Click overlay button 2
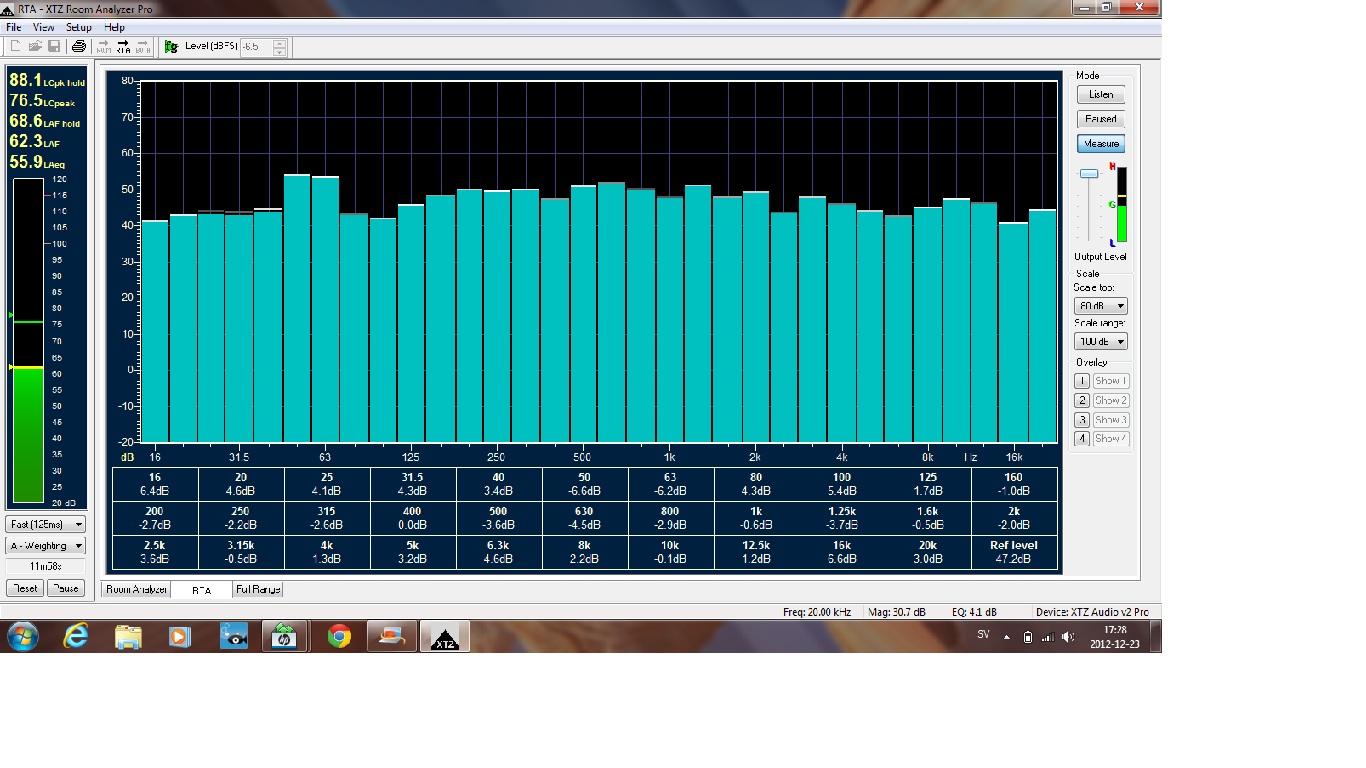Image resolution: width=1366 pixels, height=768 pixels. pyautogui.click(x=1082, y=400)
